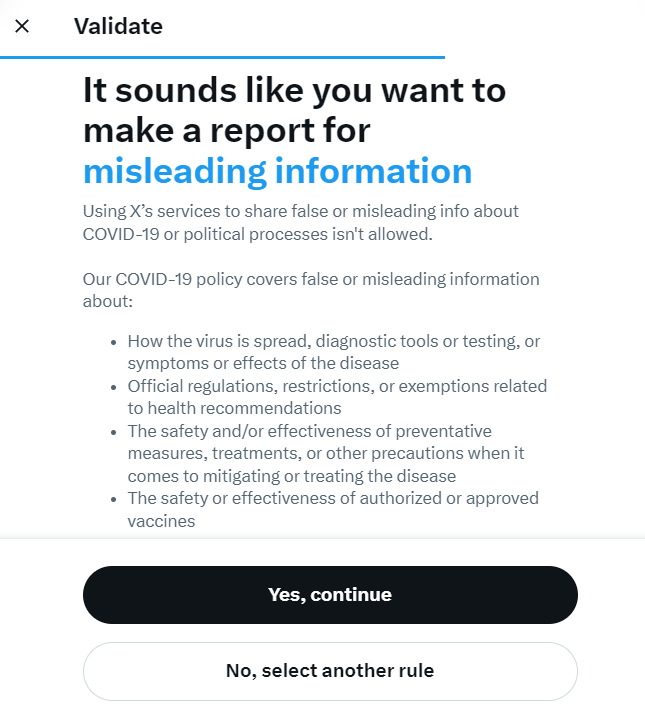The width and height of the screenshot is (645, 721).
Task: Click the bullet dot before "The safety or effectiveness"
Action: click(x=116, y=499)
